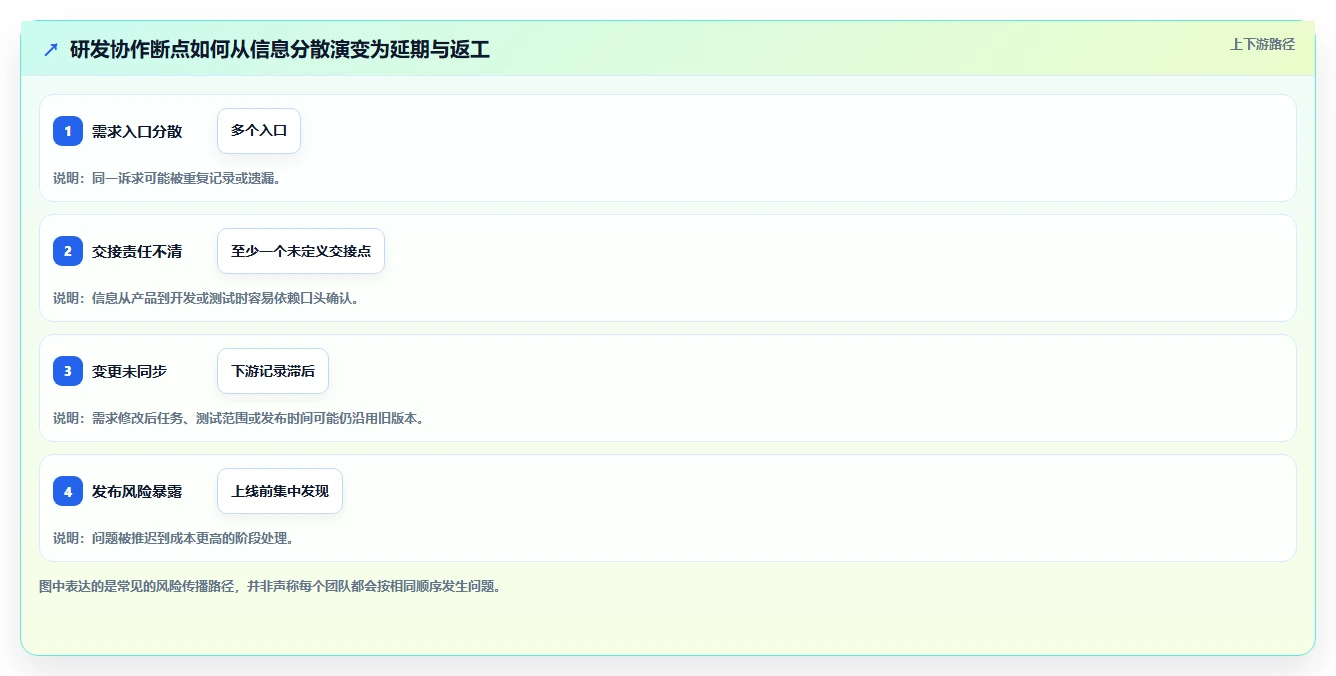1336x676 pixels.
Task: Click the 上下游路径 label in the header
Action: click(1262, 44)
